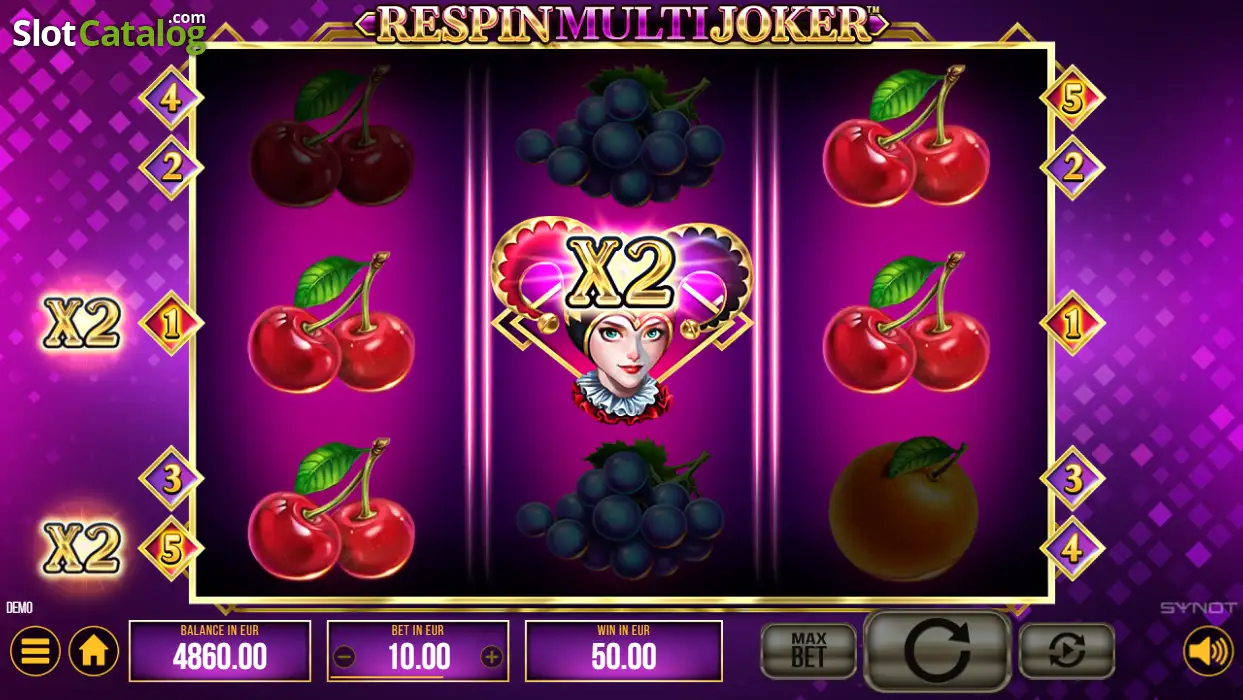Increase bet with the plus icon

[491, 657]
